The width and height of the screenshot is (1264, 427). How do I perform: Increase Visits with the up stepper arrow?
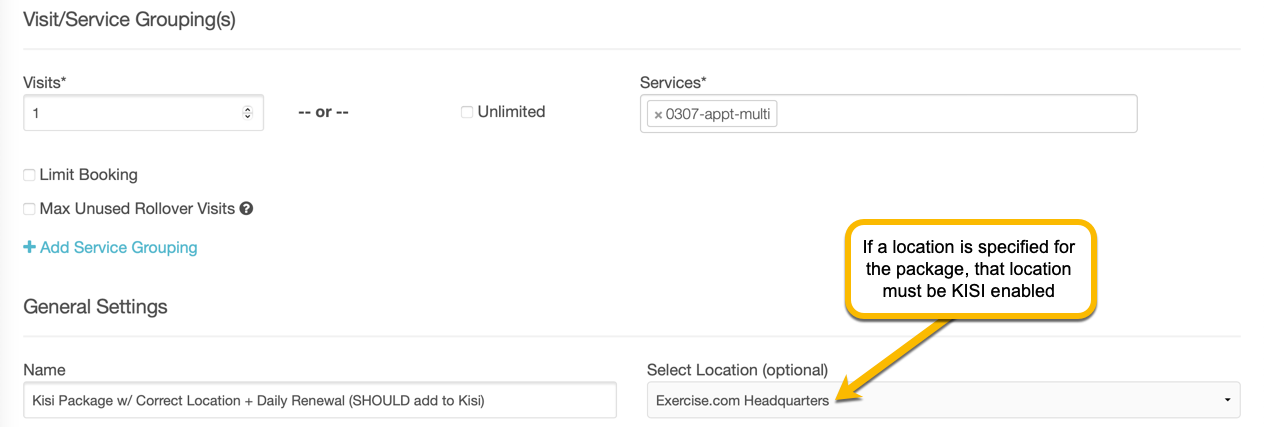[248, 110]
